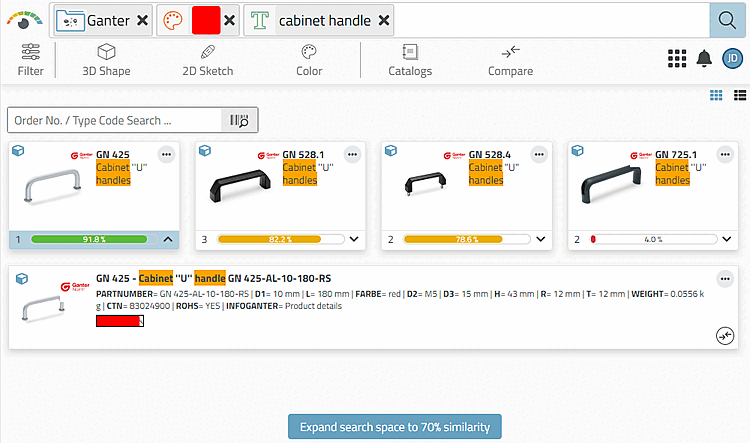
Task: Click the 82.2% similarity bar
Action: pos(280,239)
